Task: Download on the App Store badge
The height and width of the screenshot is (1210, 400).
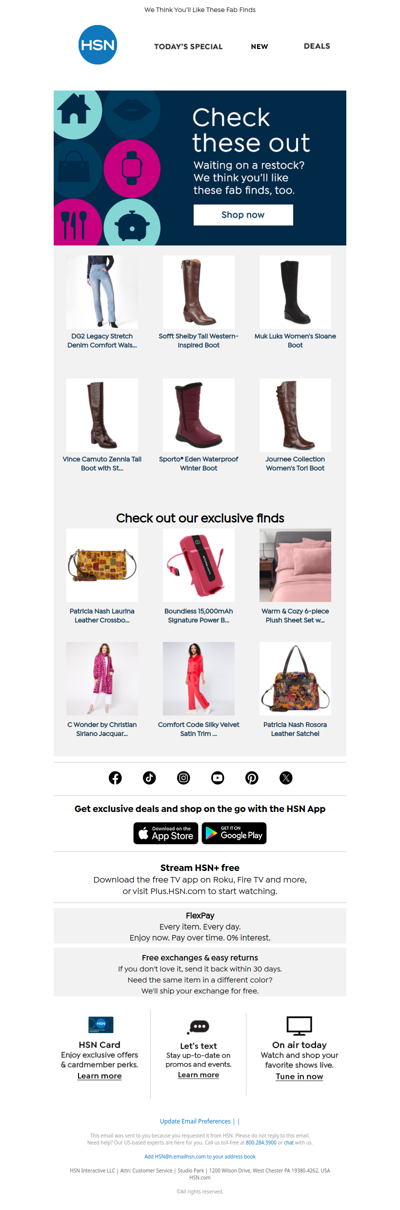Action: point(166,832)
